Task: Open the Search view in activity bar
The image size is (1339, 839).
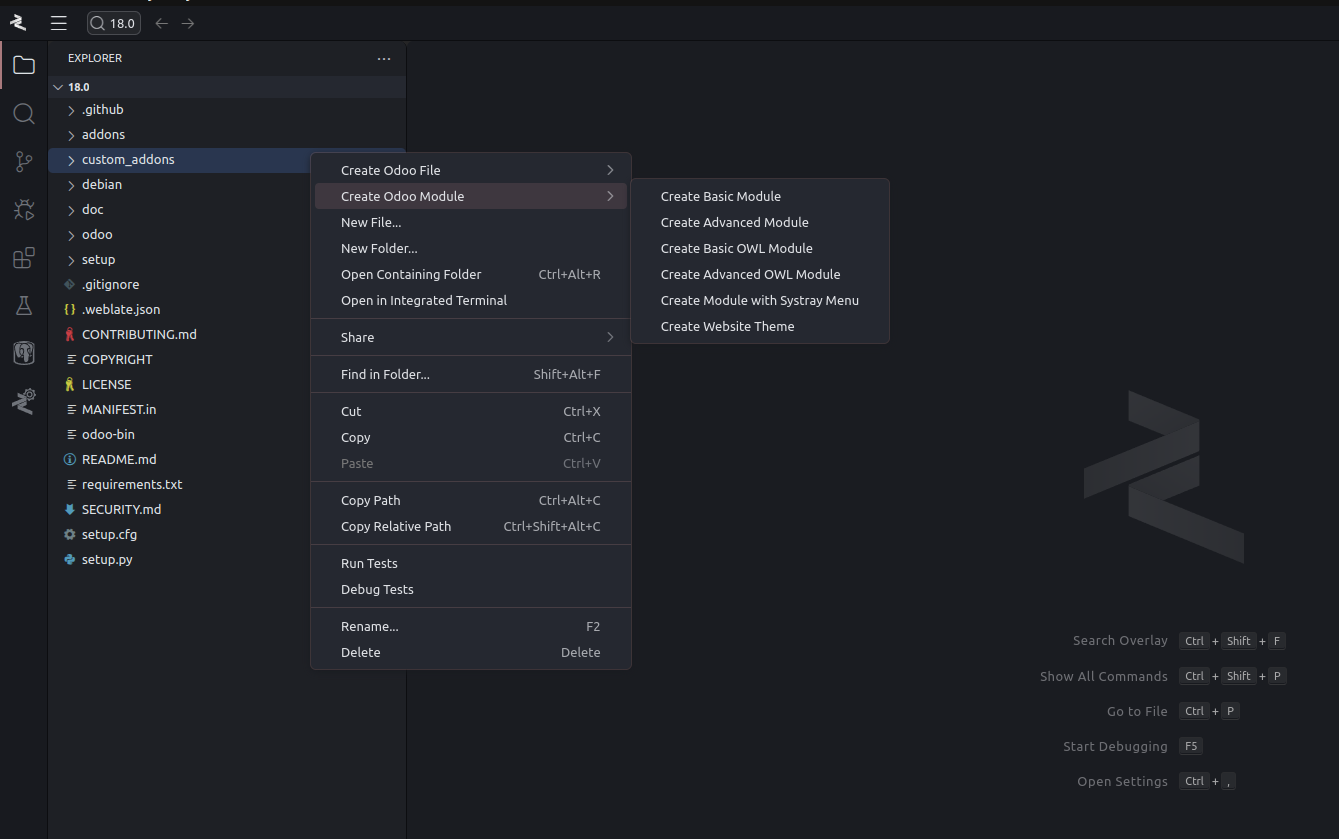Action: [24, 113]
